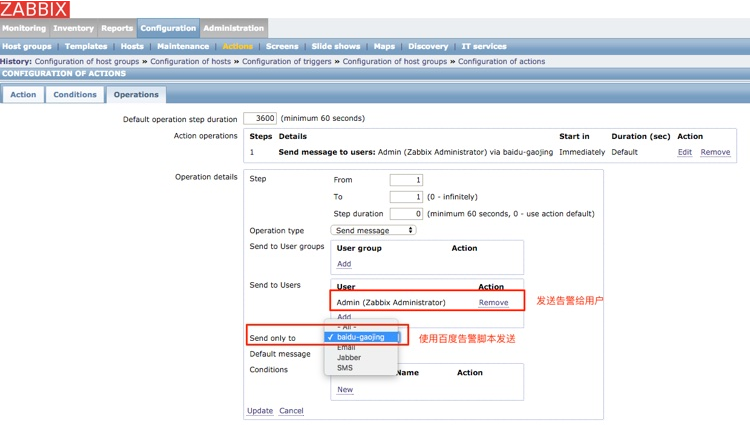Switch to the Operations tab
This screenshot has width=750, height=444.
pyautogui.click(x=136, y=95)
